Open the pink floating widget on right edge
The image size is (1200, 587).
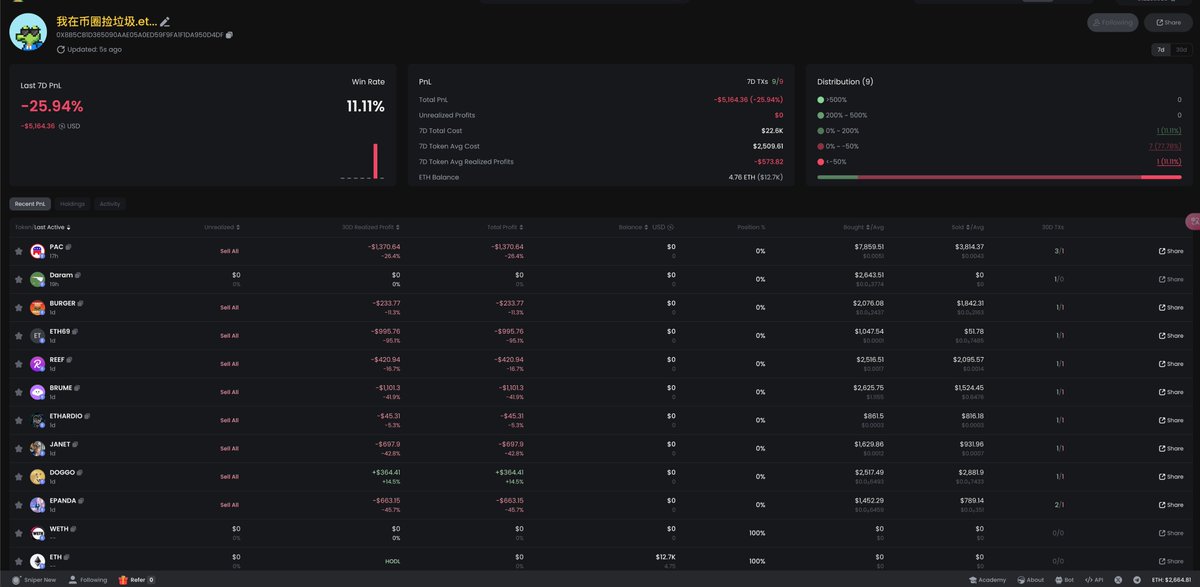pos(1191,221)
